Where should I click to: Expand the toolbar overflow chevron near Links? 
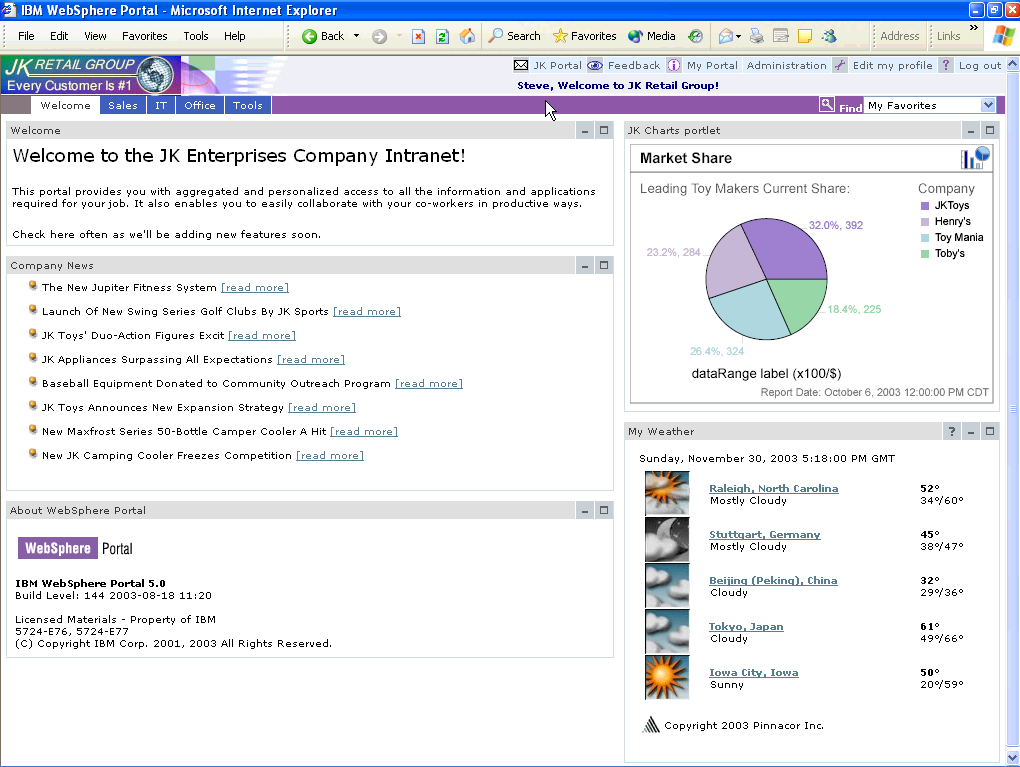tap(974, 27)
